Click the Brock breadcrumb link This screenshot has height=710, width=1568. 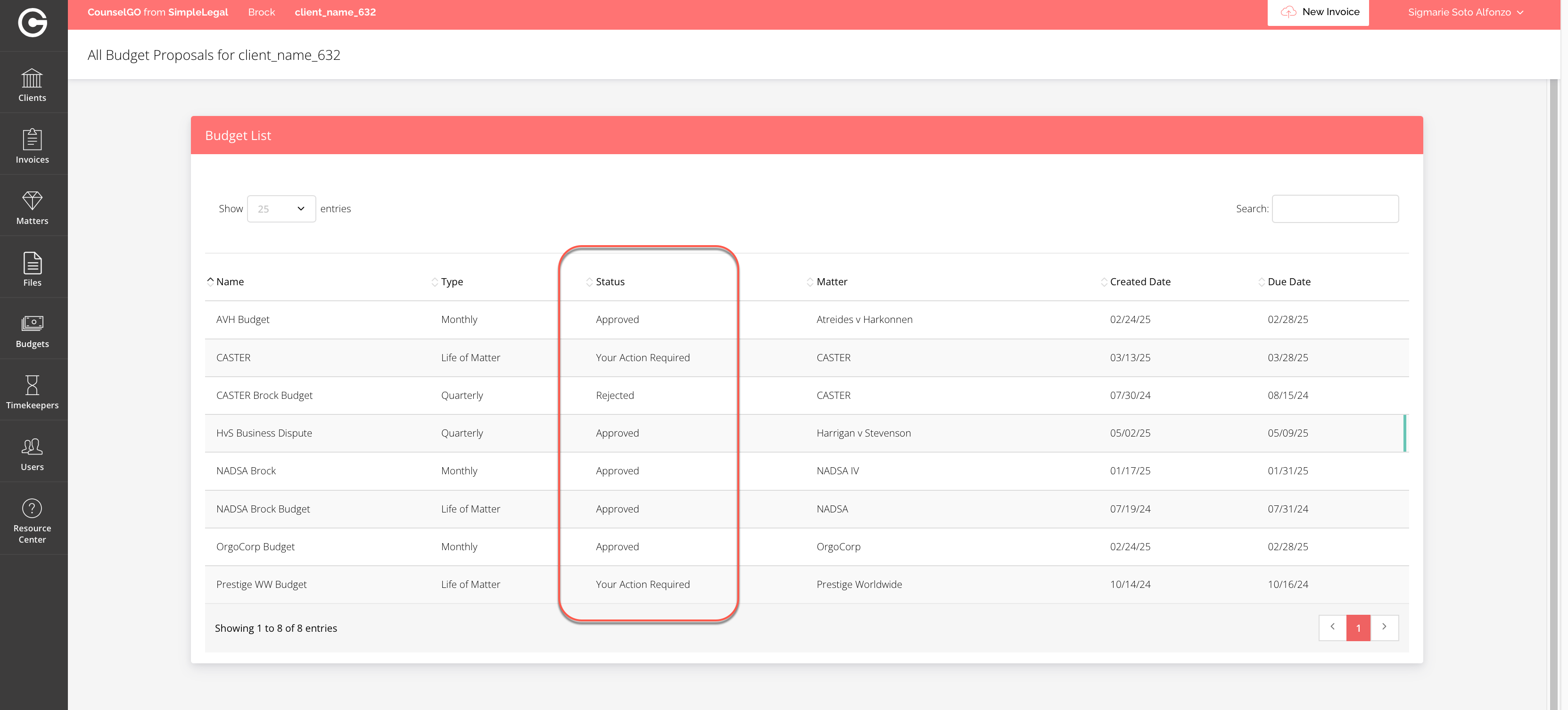[261, 12]
